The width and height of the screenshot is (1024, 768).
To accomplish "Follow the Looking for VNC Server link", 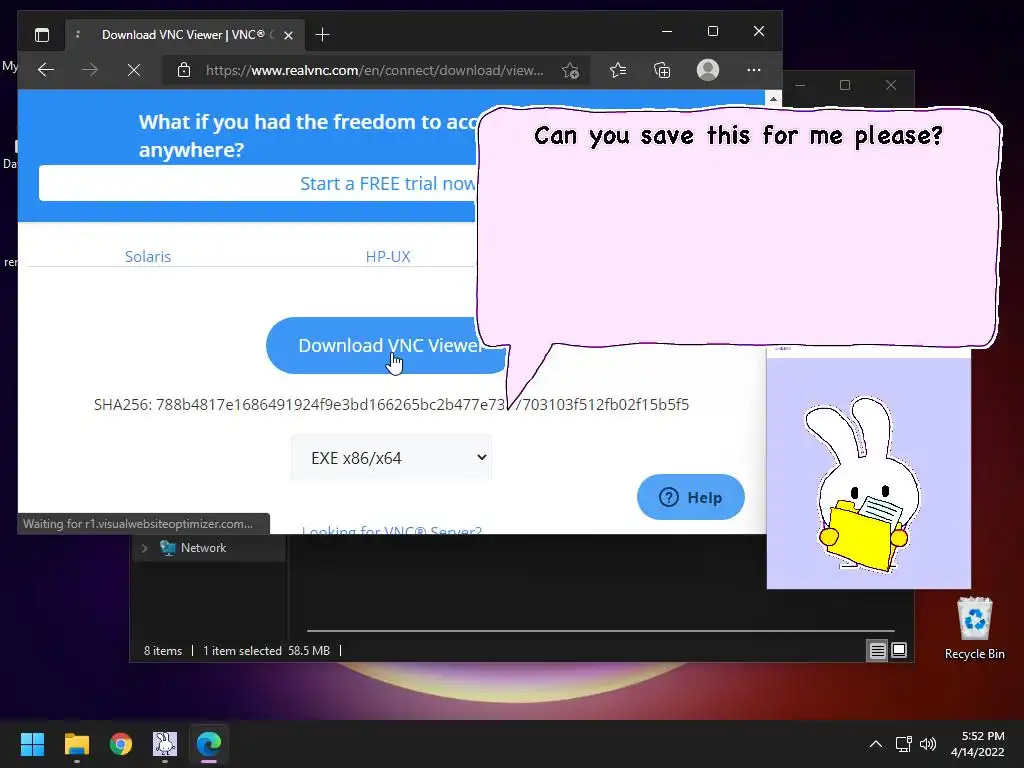I will pyautogui.click(x=391, y=530).
